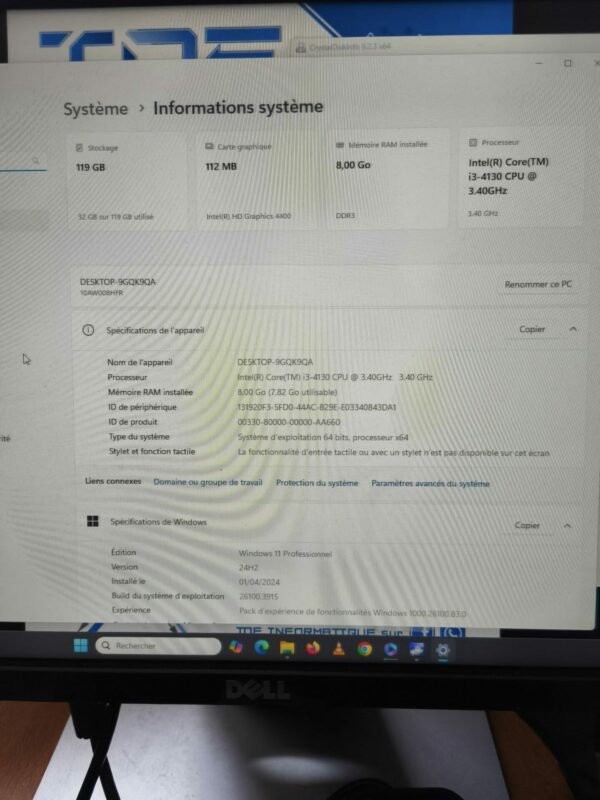Open Microsoft Edge from the taskbar
This screenshot has height=800, width=600.
(262, 647)
